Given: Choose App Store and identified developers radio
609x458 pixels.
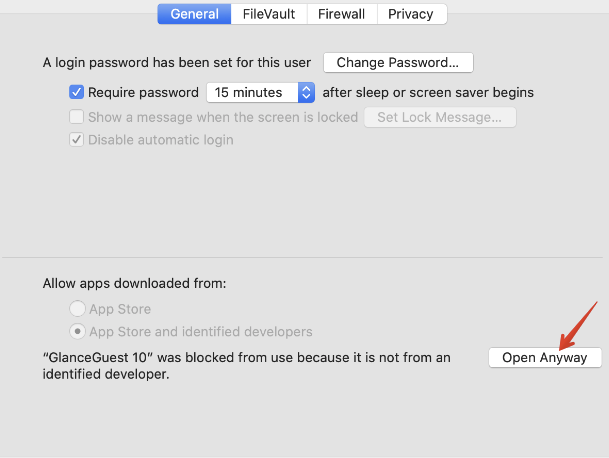Looking at the screenshot, I should 76,331.
